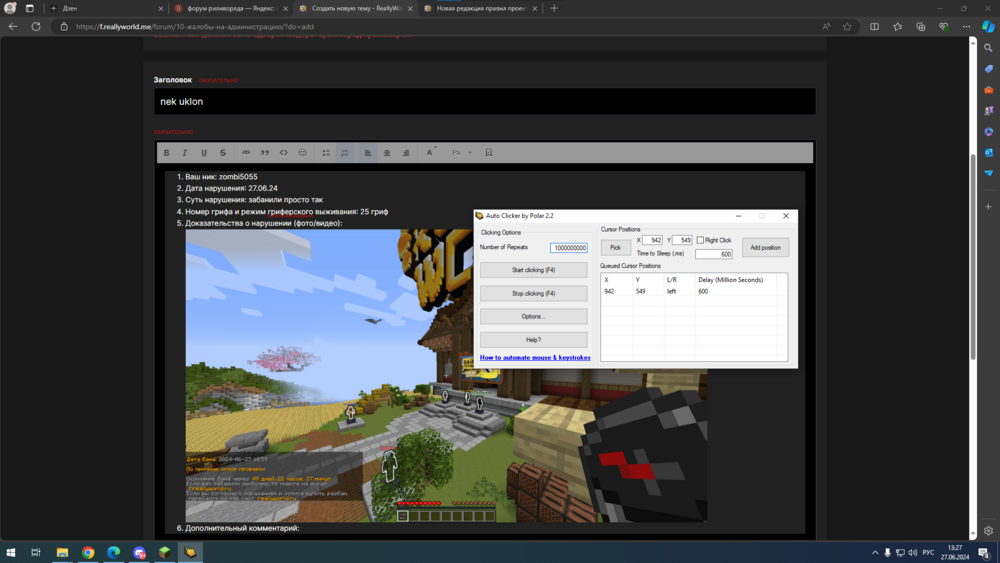Image resolution: width=1000 pixels, height=563 pixels.
Task: Insert a quote block in the editor
Action: pyautogui.click(x=265, y=153)
